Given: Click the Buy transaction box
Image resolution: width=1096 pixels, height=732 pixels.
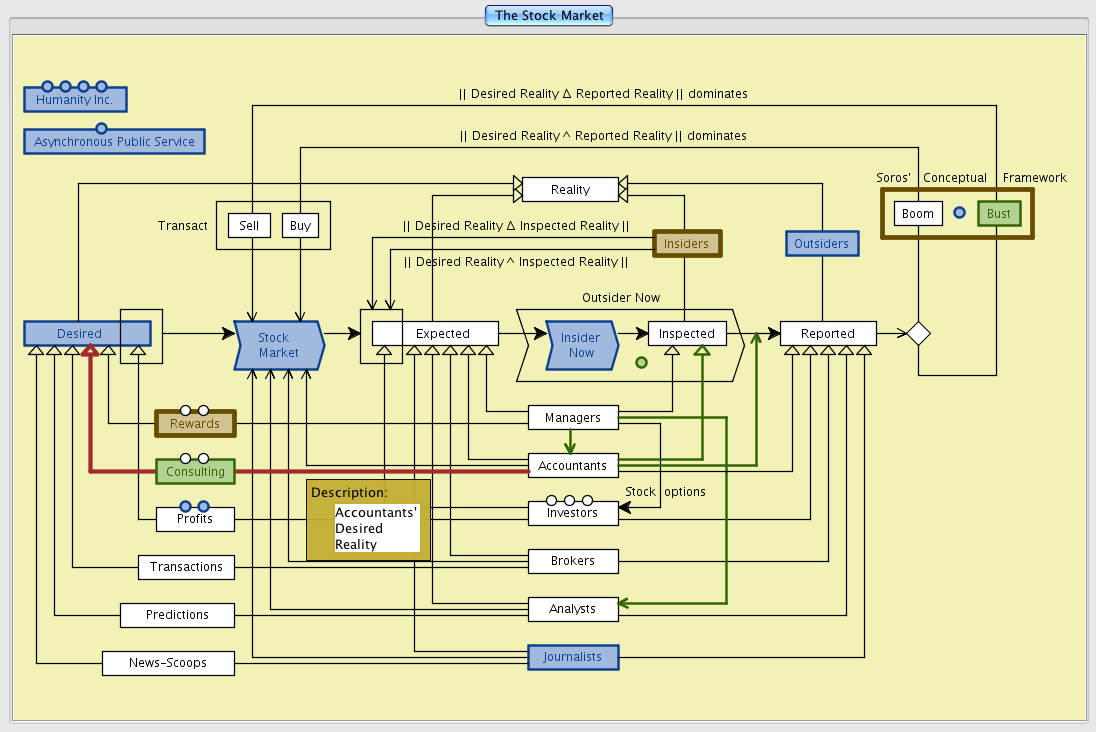Looking at the screenshot, I should (x=300, y=225).
